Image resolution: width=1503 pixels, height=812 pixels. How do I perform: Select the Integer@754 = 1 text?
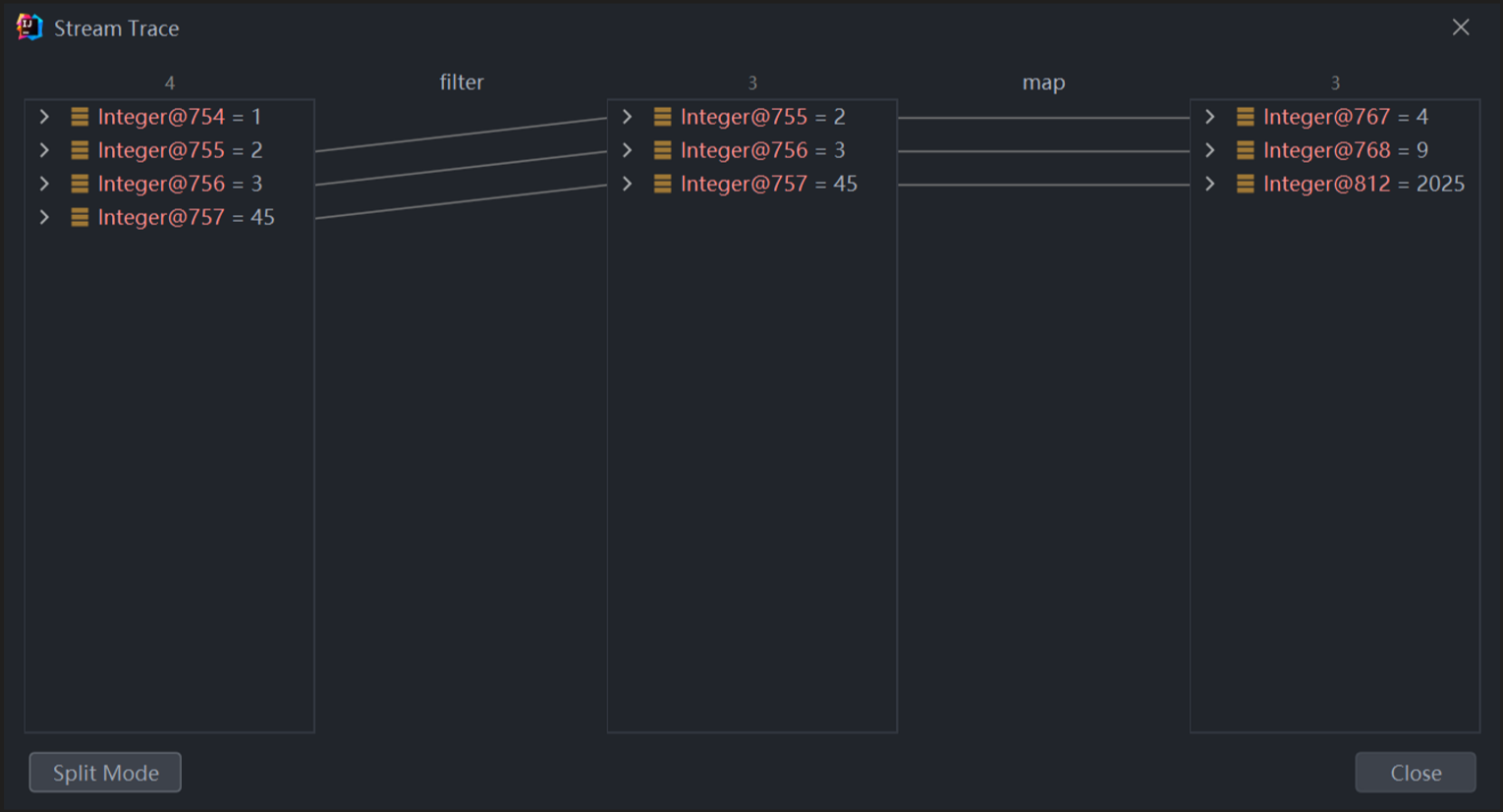tap(180, 117)
